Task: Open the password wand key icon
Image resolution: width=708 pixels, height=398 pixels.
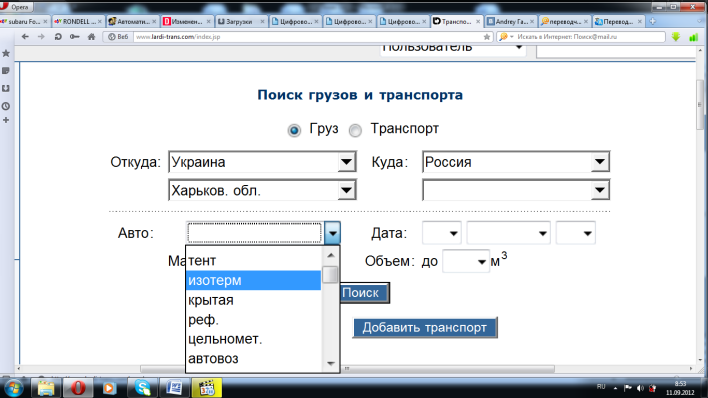Action: tap(75, 37)
